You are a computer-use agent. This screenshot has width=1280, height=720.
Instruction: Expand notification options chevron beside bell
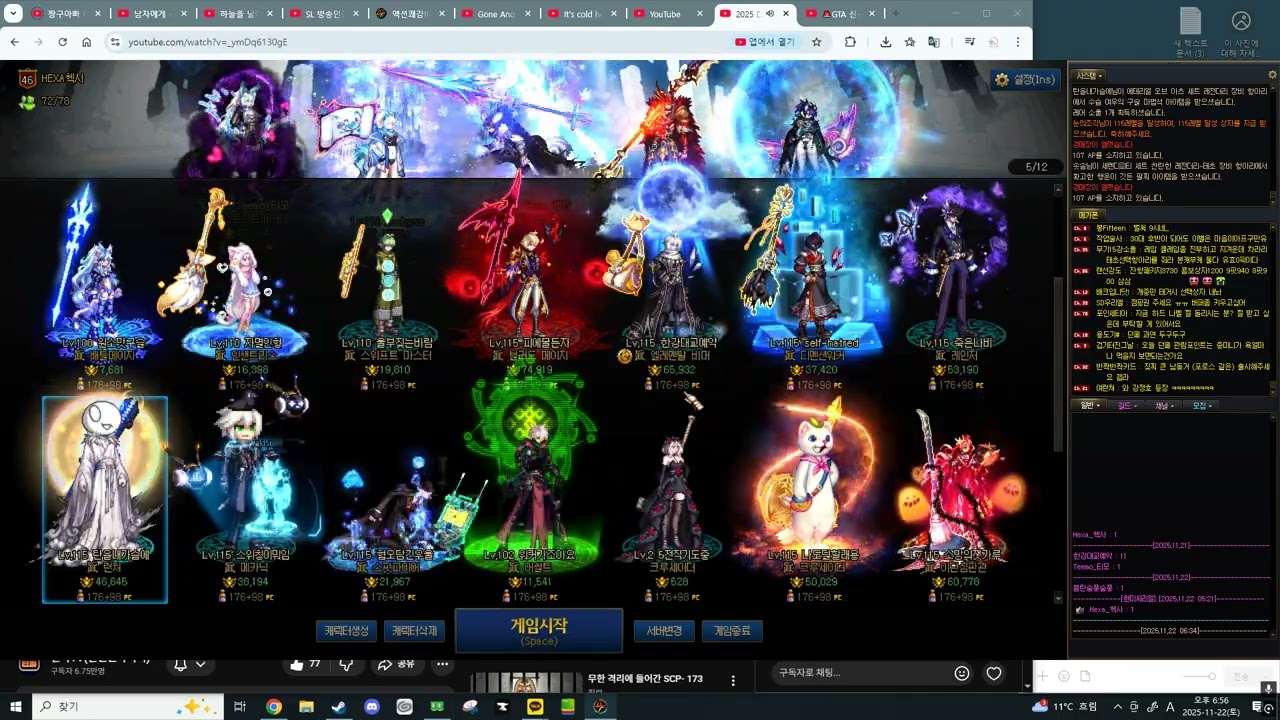tap(201, 664)
